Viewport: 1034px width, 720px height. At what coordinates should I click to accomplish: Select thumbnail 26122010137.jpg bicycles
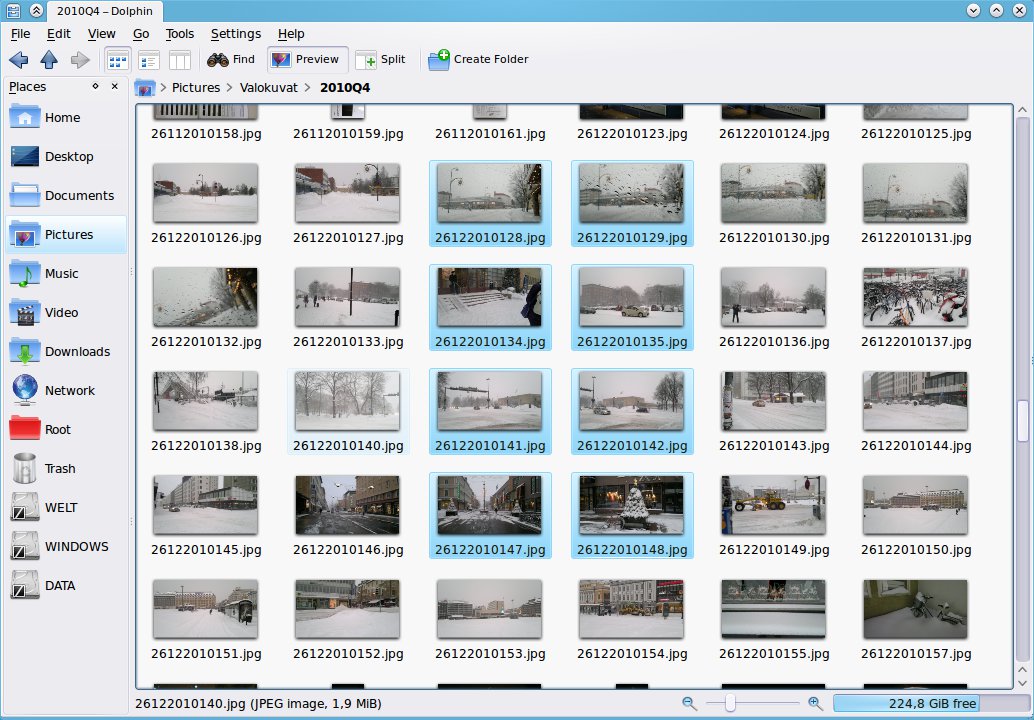(915, 297)
